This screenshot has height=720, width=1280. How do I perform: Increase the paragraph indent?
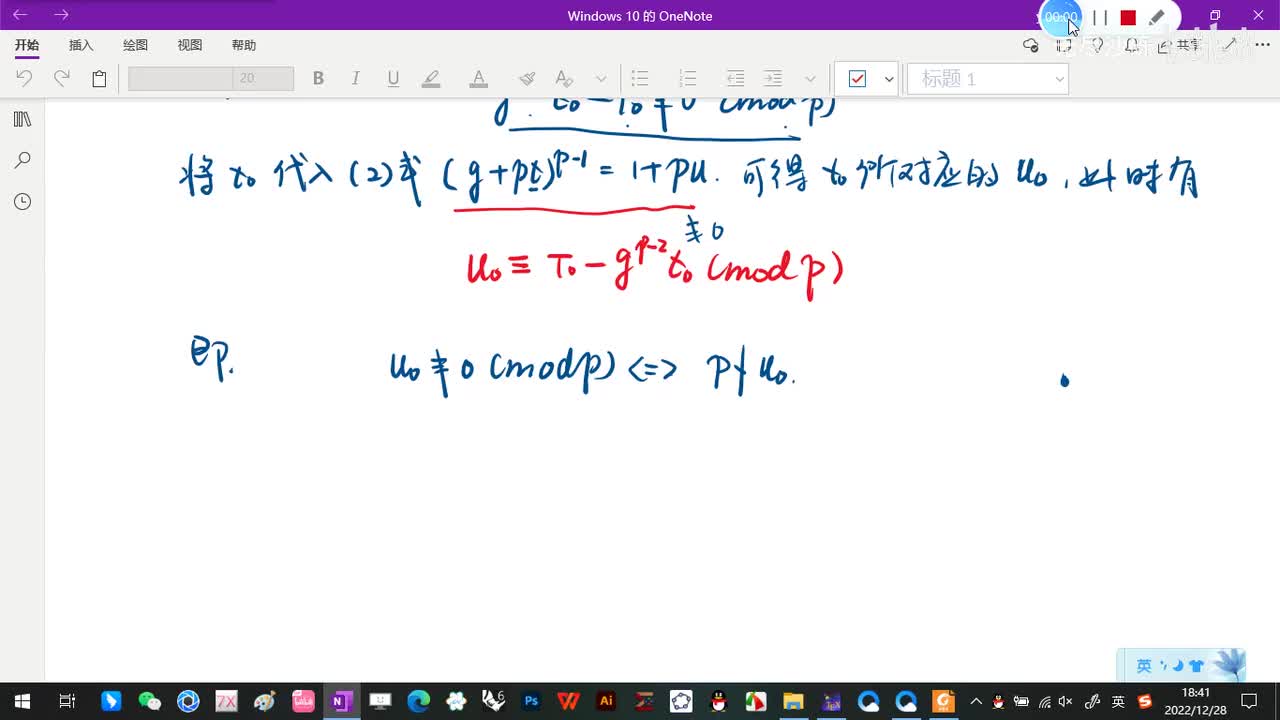pyautogui.click(x=773, y=78)
